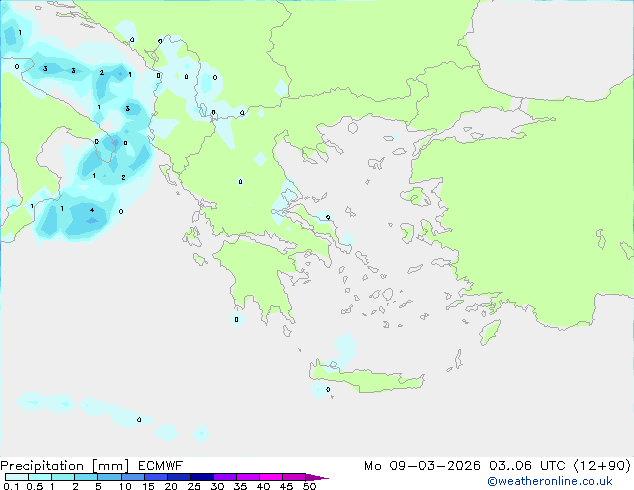Select the 2–5 mm legend color swatch
This screenshot has height=490, width=634.
86,477
